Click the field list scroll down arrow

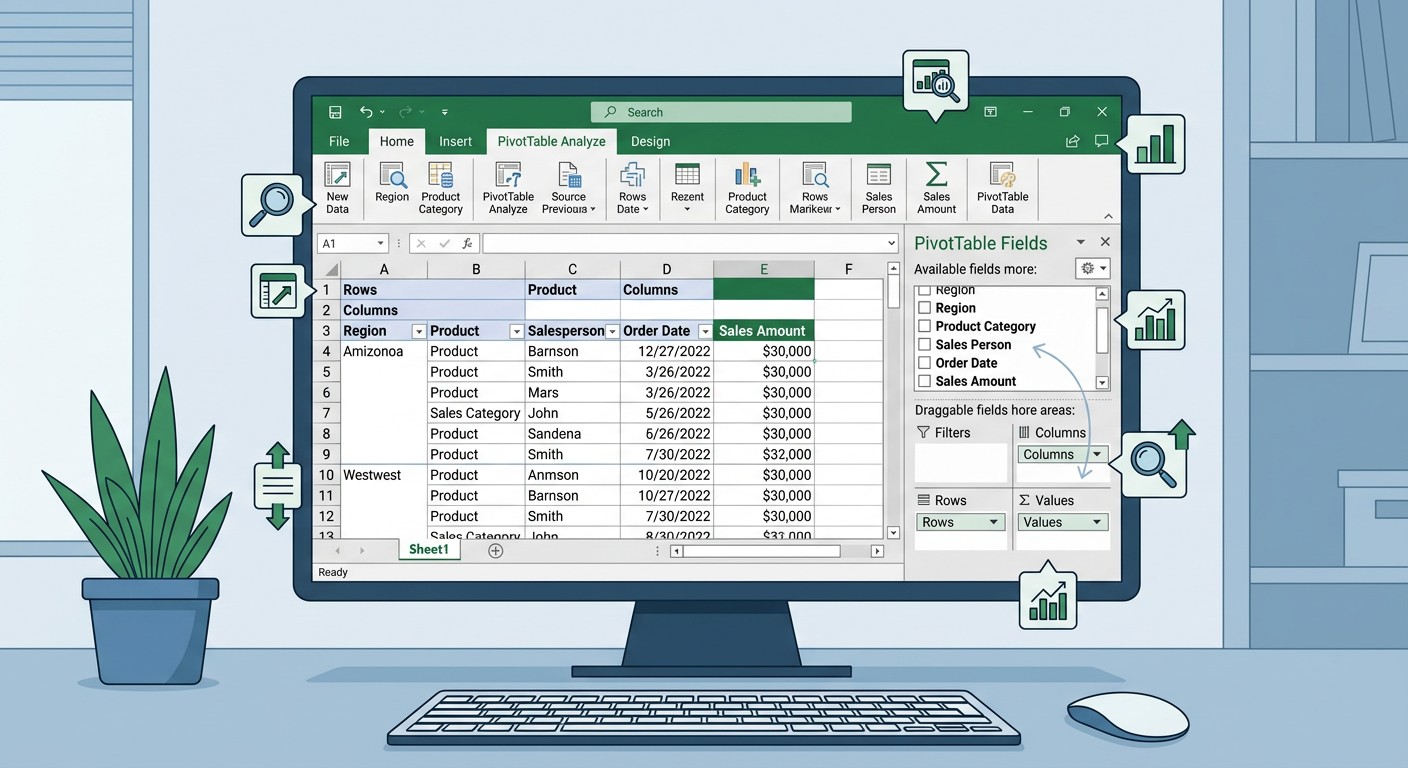tap(1102, 382)
